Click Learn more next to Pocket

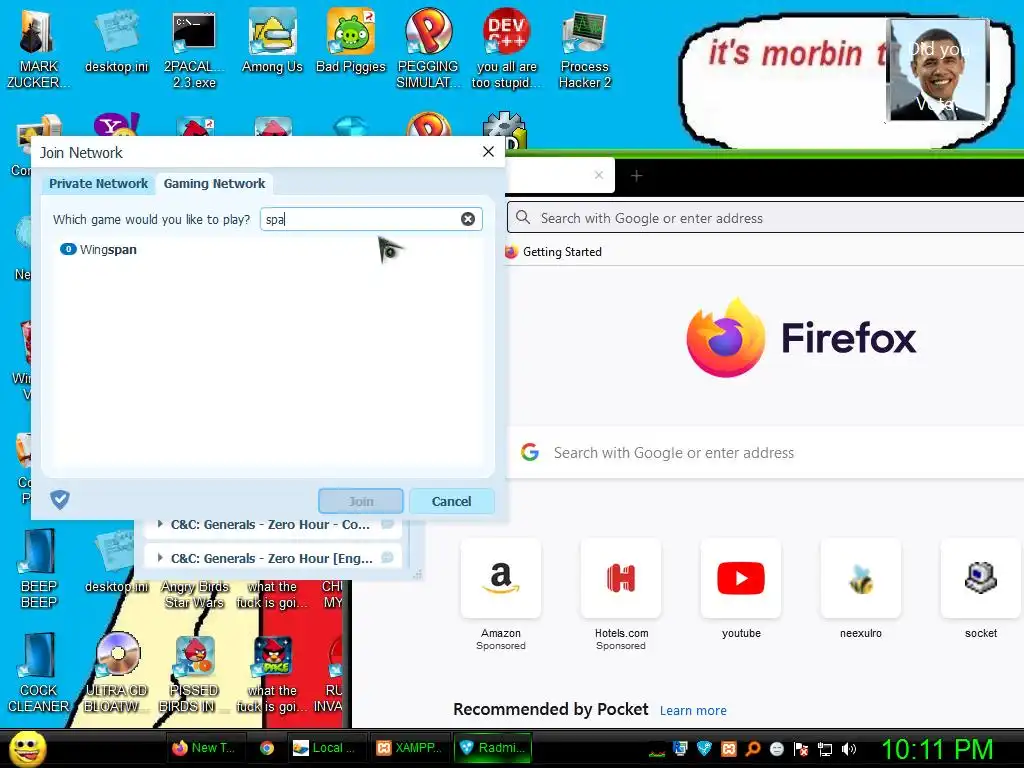[693, 711]
